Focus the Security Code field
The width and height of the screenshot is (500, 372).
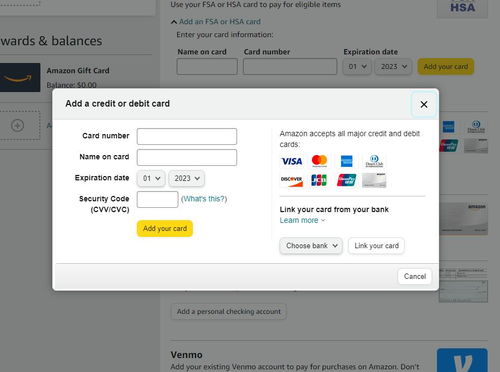pos(157,199)
